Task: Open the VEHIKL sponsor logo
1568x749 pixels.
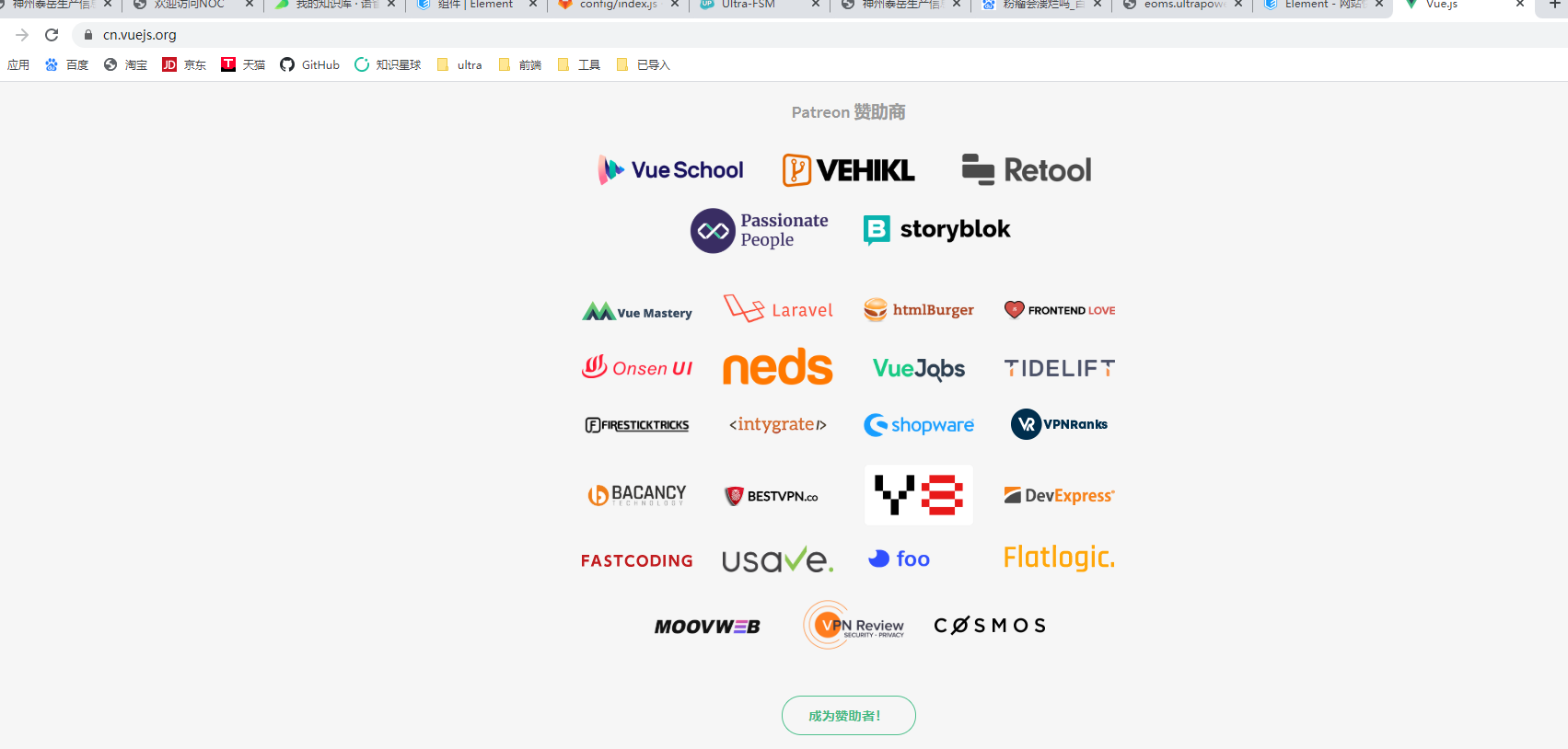Action: (848, 170)
